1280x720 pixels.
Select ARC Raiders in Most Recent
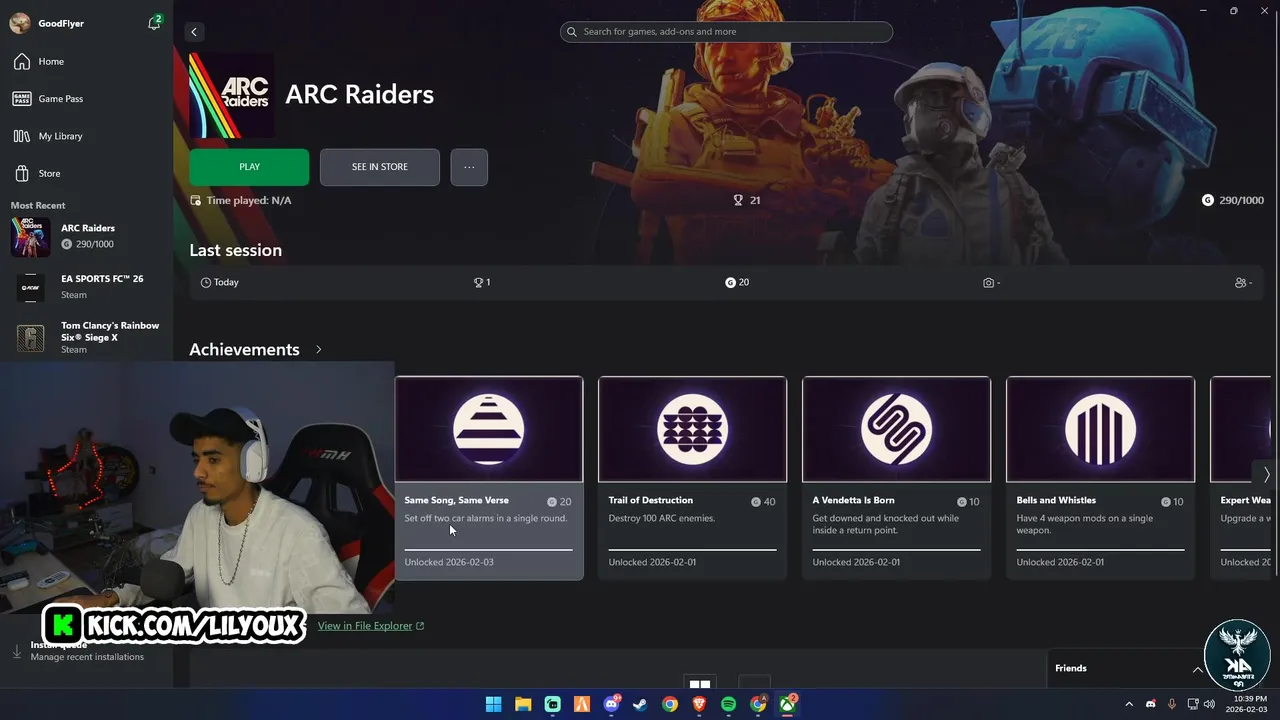pyautogui.click(x=86, y=237)
